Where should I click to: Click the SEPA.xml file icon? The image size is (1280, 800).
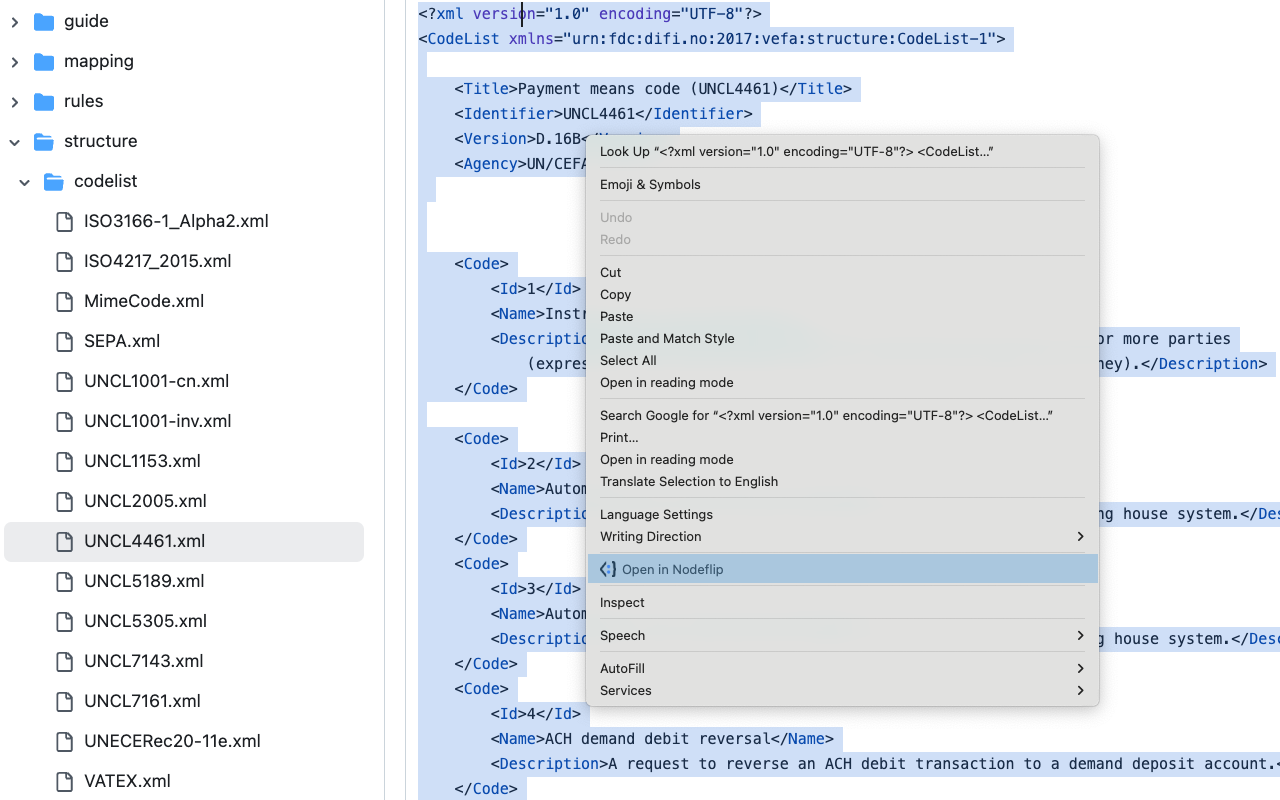(64, 341)
